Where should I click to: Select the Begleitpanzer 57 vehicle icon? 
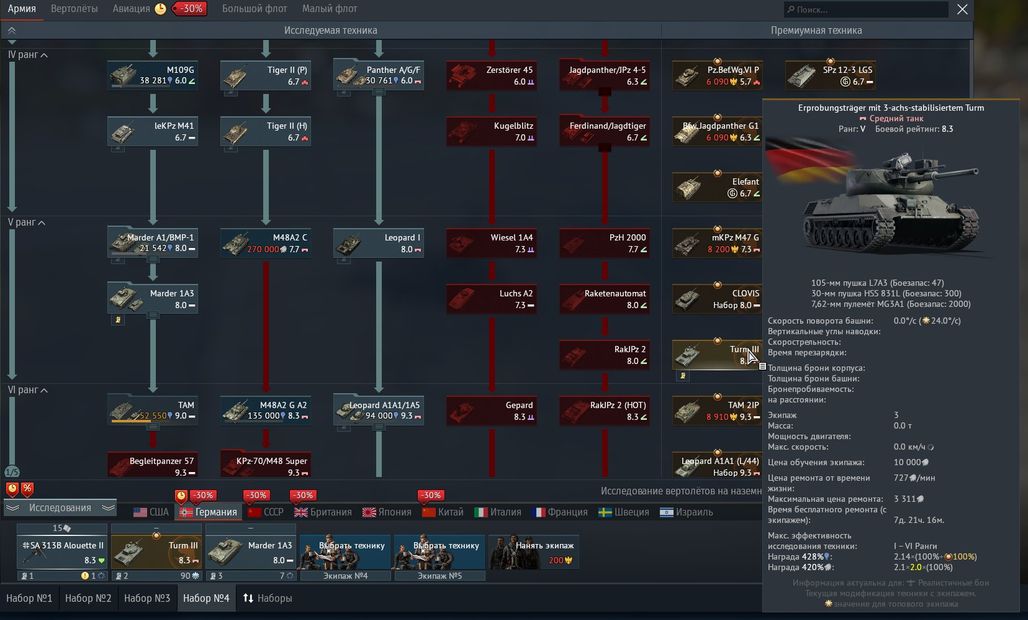click(x=153, y=465)
